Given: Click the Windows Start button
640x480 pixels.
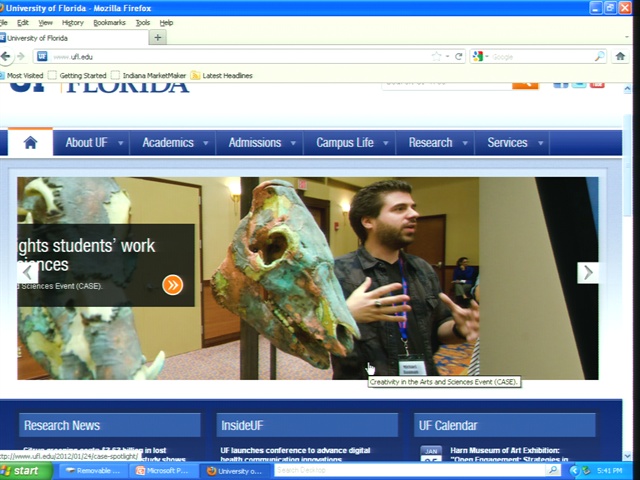Looking at the screenshot, I should 25,471.
